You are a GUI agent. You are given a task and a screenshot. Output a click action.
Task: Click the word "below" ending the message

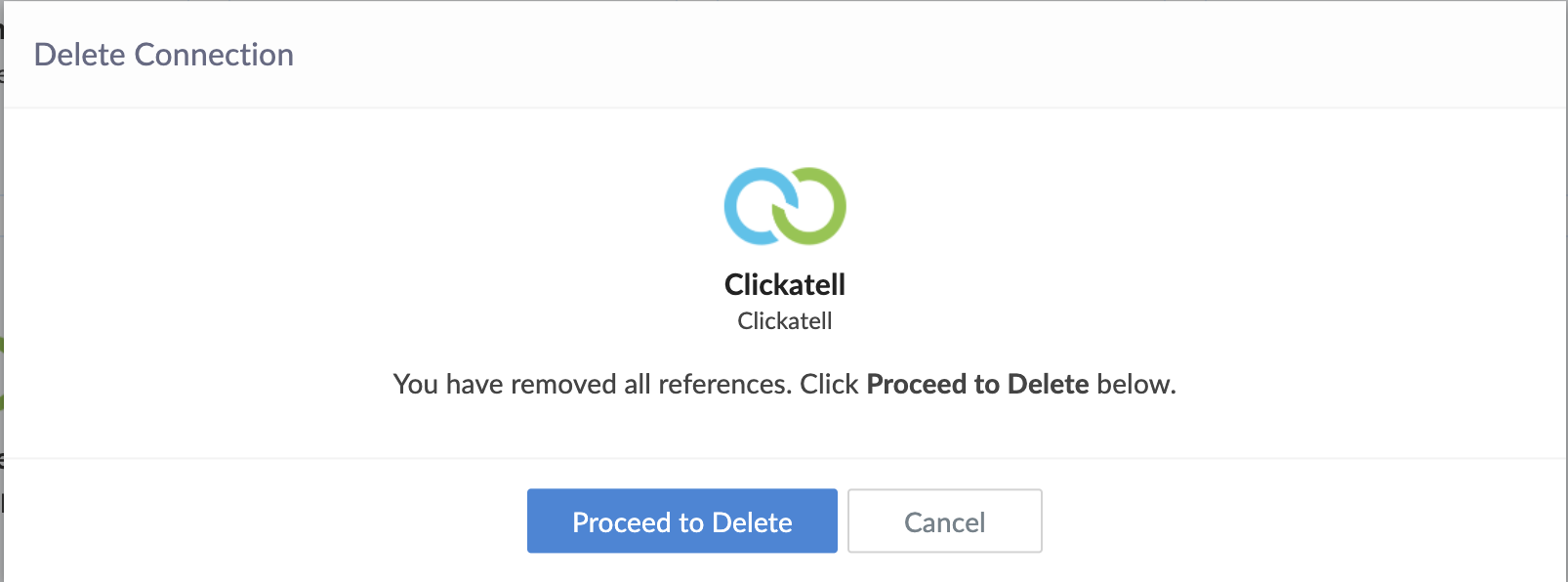pos(1134,384)
